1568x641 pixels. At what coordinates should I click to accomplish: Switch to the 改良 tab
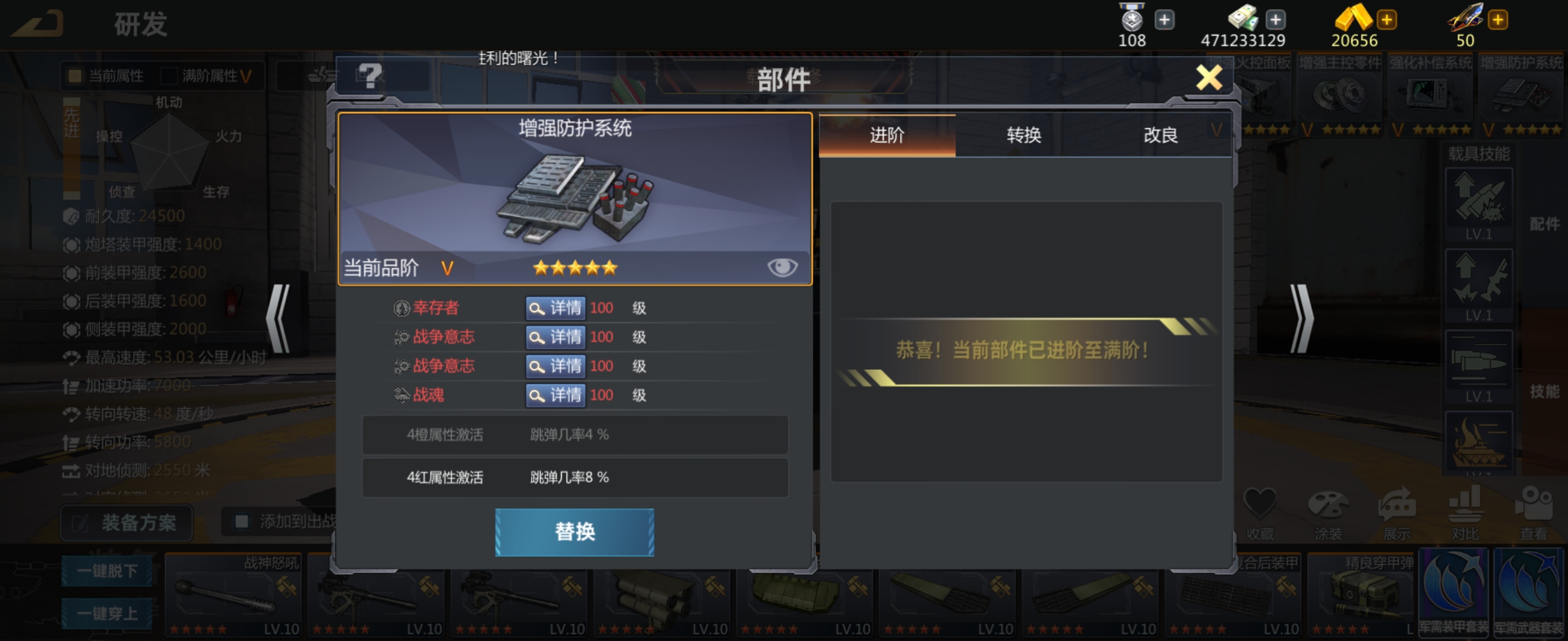tap(1160, 135)
